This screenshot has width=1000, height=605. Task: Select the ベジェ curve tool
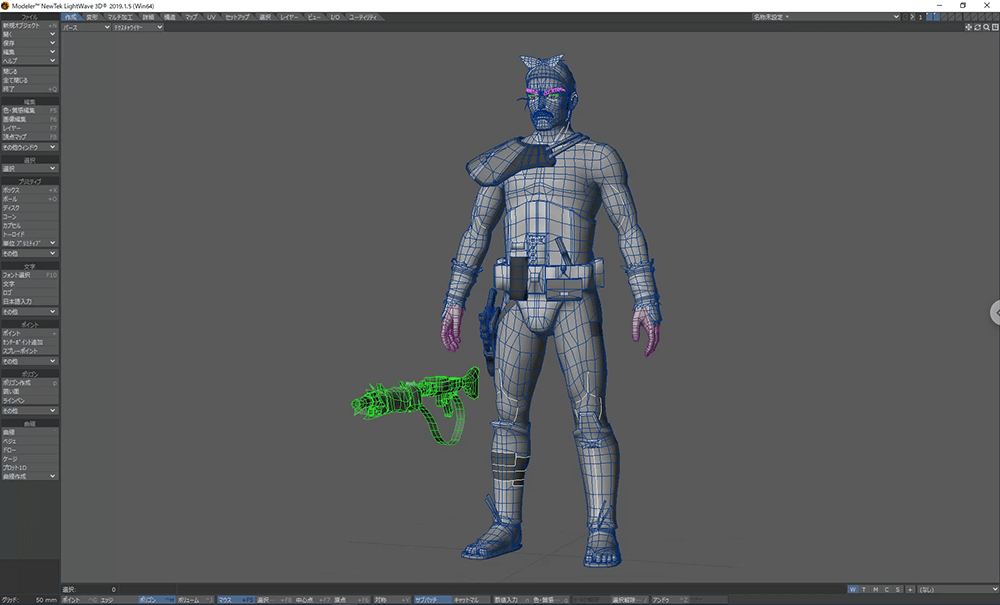(x=29, y=441)
